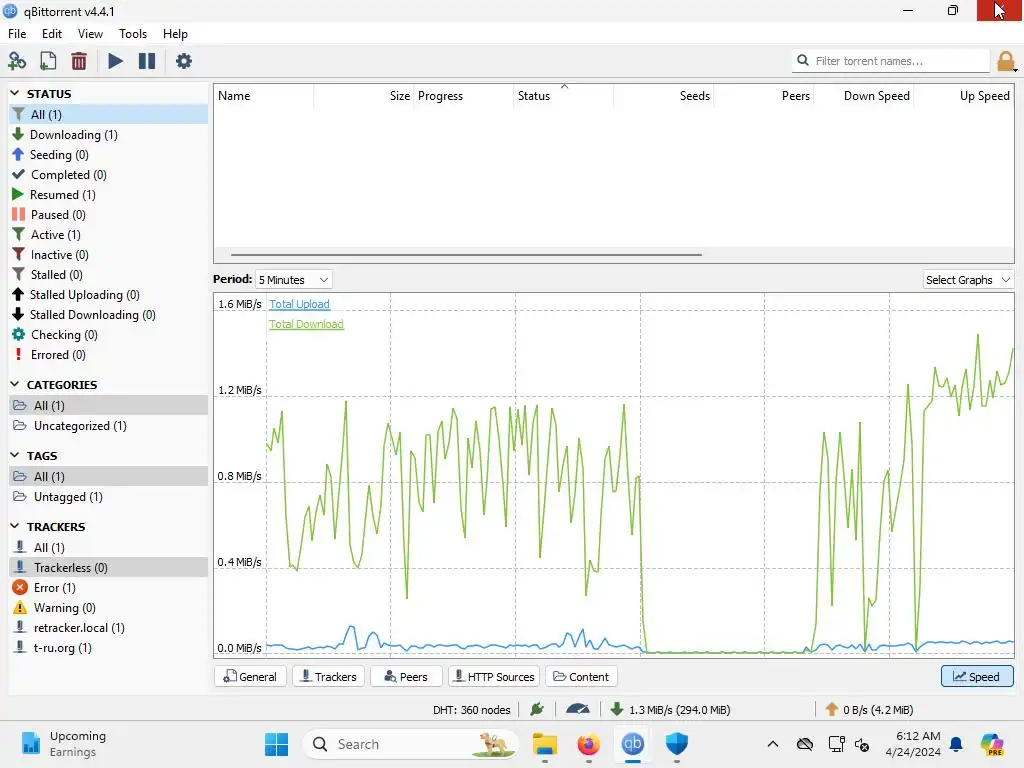1024x768 pixels.
Task: Toggle alternative speed limits speedometer icon
Action: 578,709
